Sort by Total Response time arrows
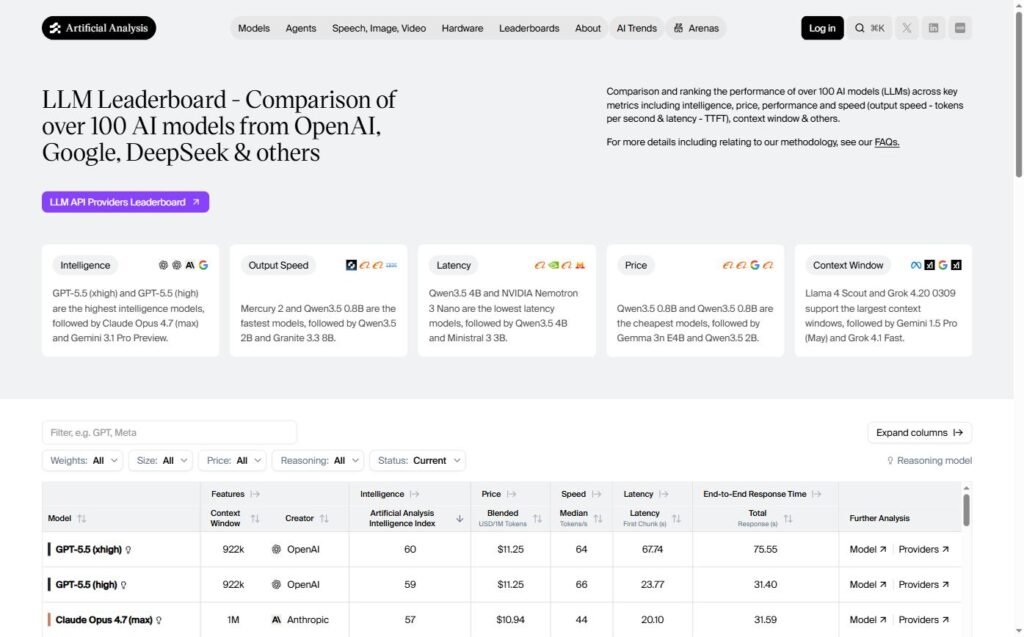Screen dimensions: 1024x637 788,518
